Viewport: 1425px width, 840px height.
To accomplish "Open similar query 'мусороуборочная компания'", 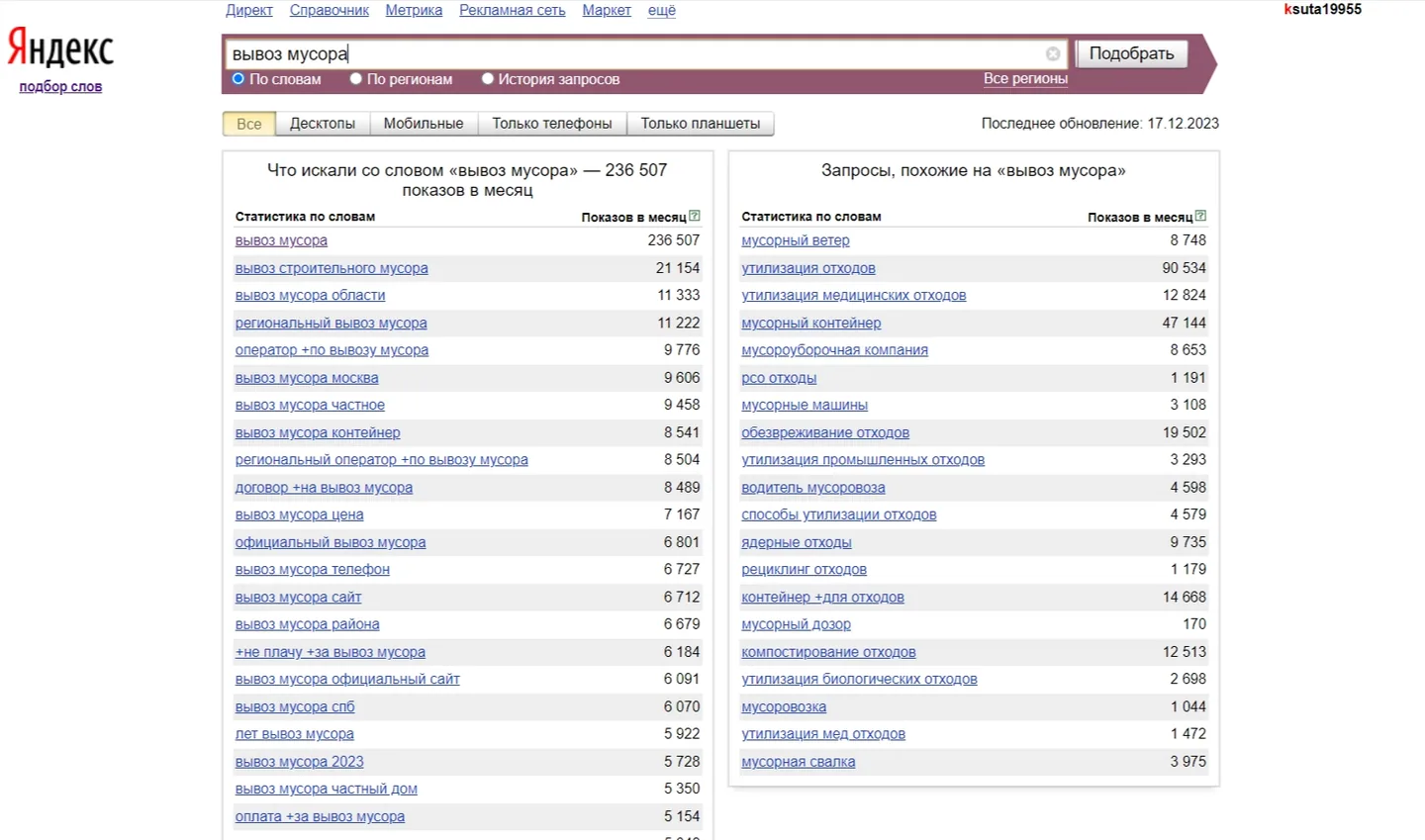I will coord(835,350).
